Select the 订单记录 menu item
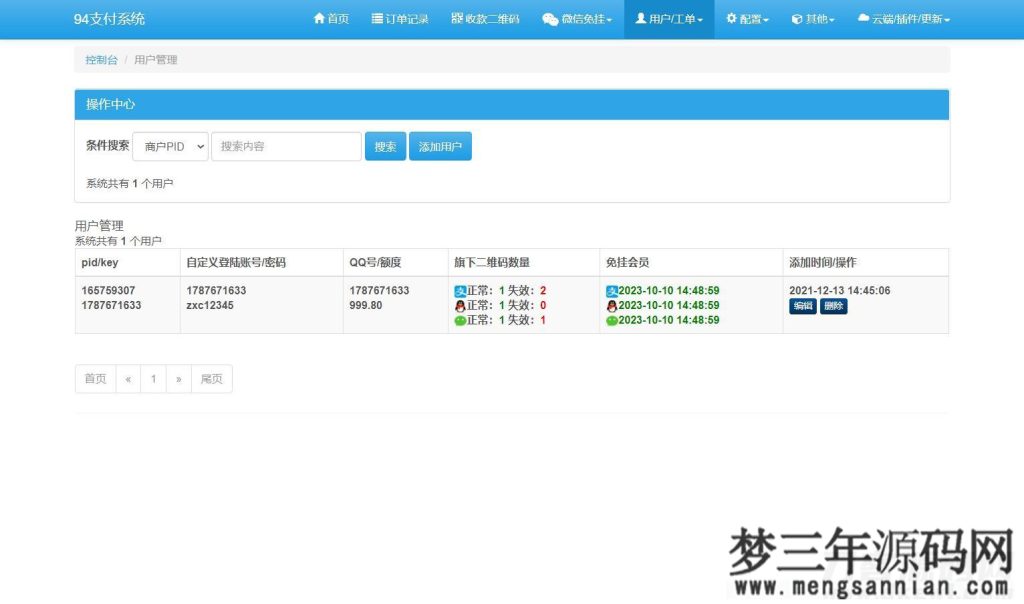 [x=400, y=18]
